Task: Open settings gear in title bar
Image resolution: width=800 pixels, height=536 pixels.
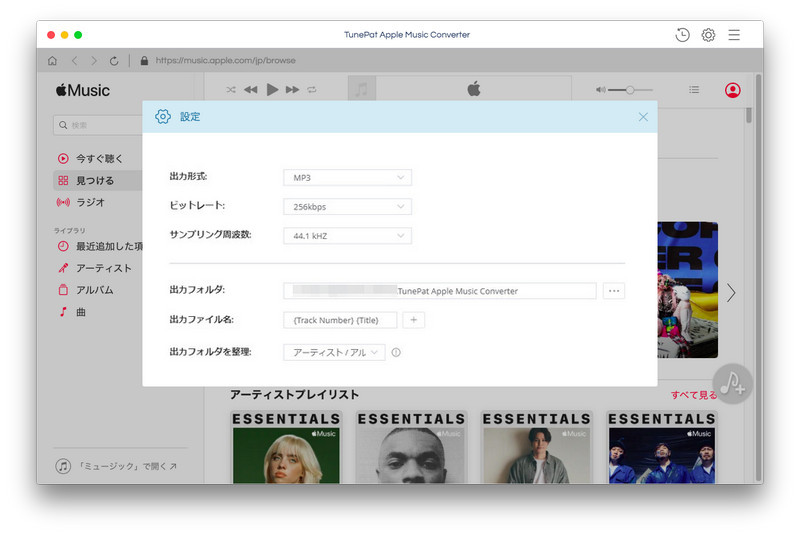Action: [x=708, y=35]
